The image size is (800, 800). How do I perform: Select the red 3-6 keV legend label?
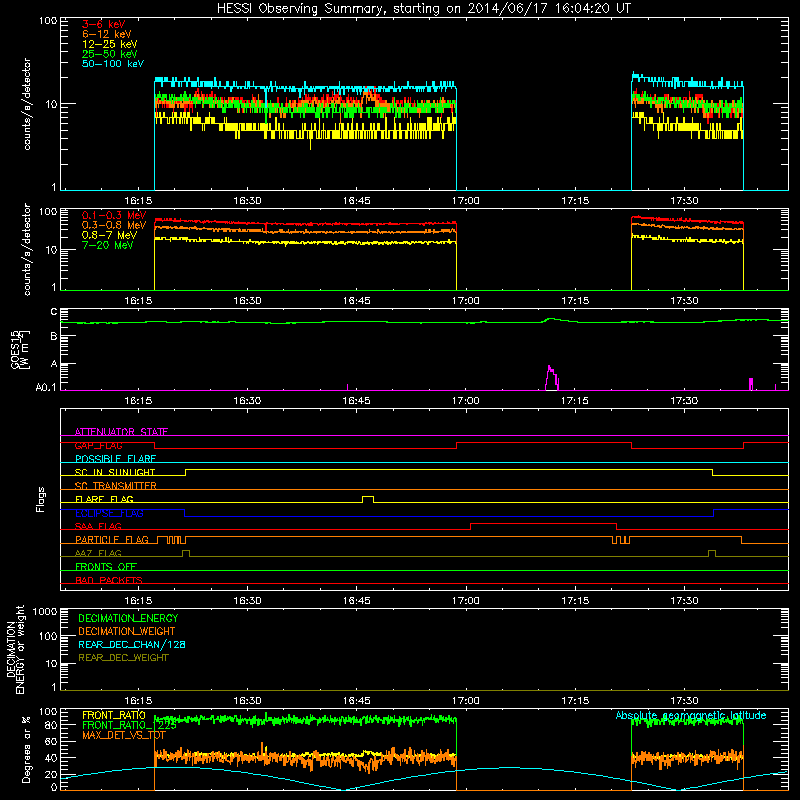[x=103, y=24]
